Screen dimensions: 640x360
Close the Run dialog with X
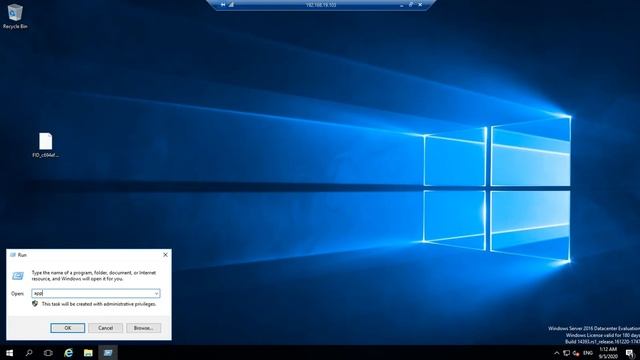click(165, 255)
